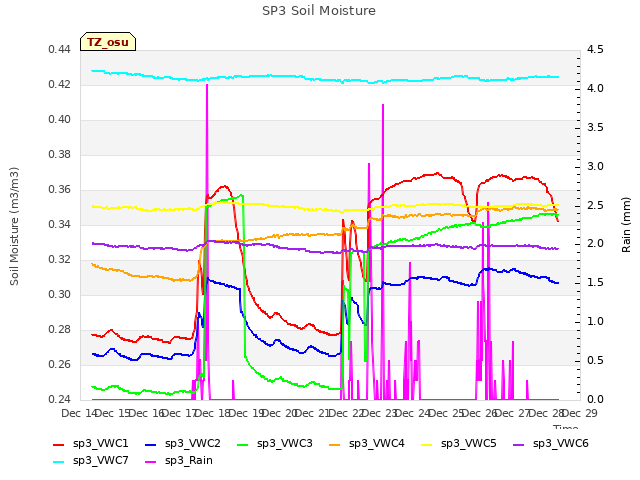Click the sp3_VWC5 legend label

(469, 444)
